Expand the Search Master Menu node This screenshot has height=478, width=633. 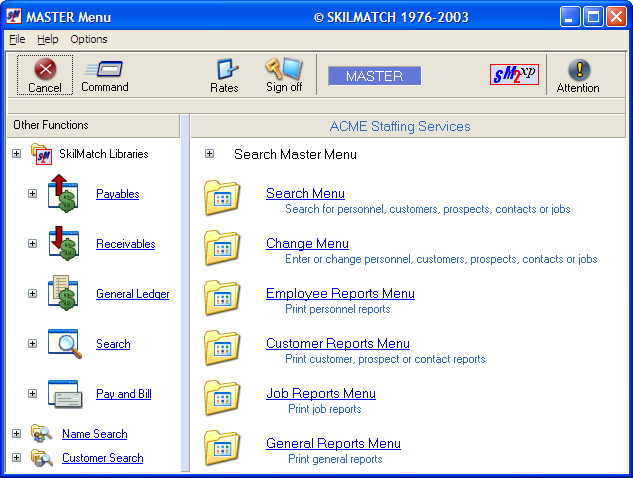pyautogui.click(x=209, y=154)
